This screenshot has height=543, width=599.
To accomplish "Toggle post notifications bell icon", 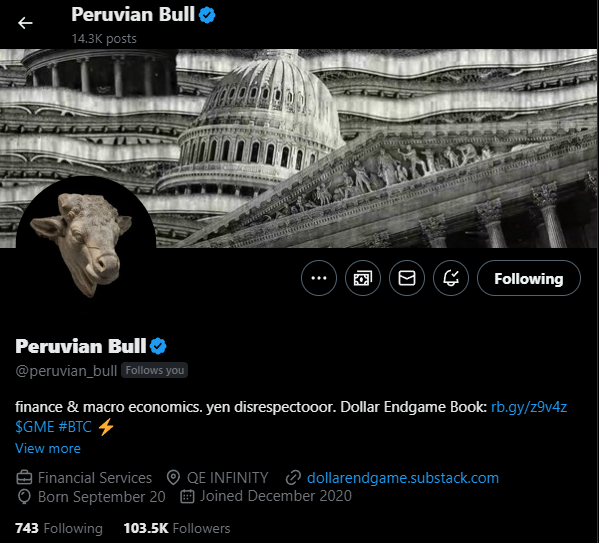I will pos(451,278).
